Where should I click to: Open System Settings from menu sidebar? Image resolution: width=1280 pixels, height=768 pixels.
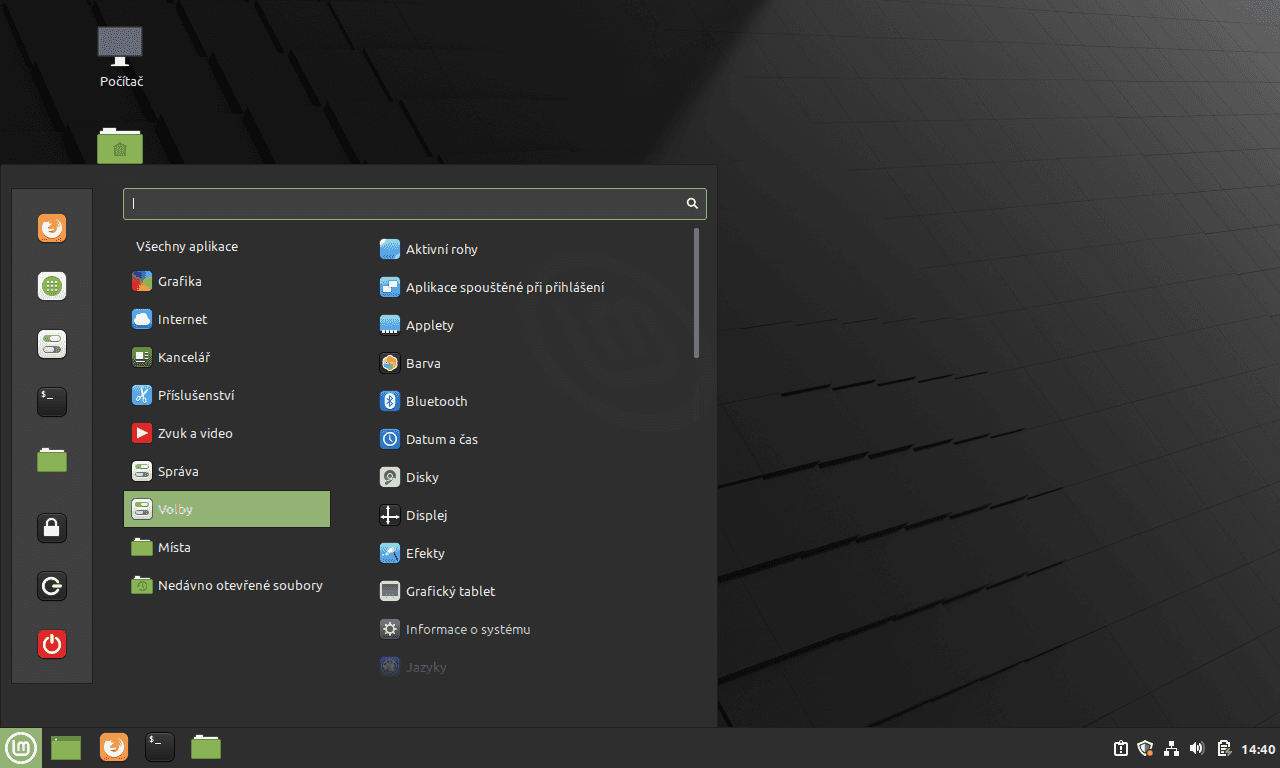(51, 343)
